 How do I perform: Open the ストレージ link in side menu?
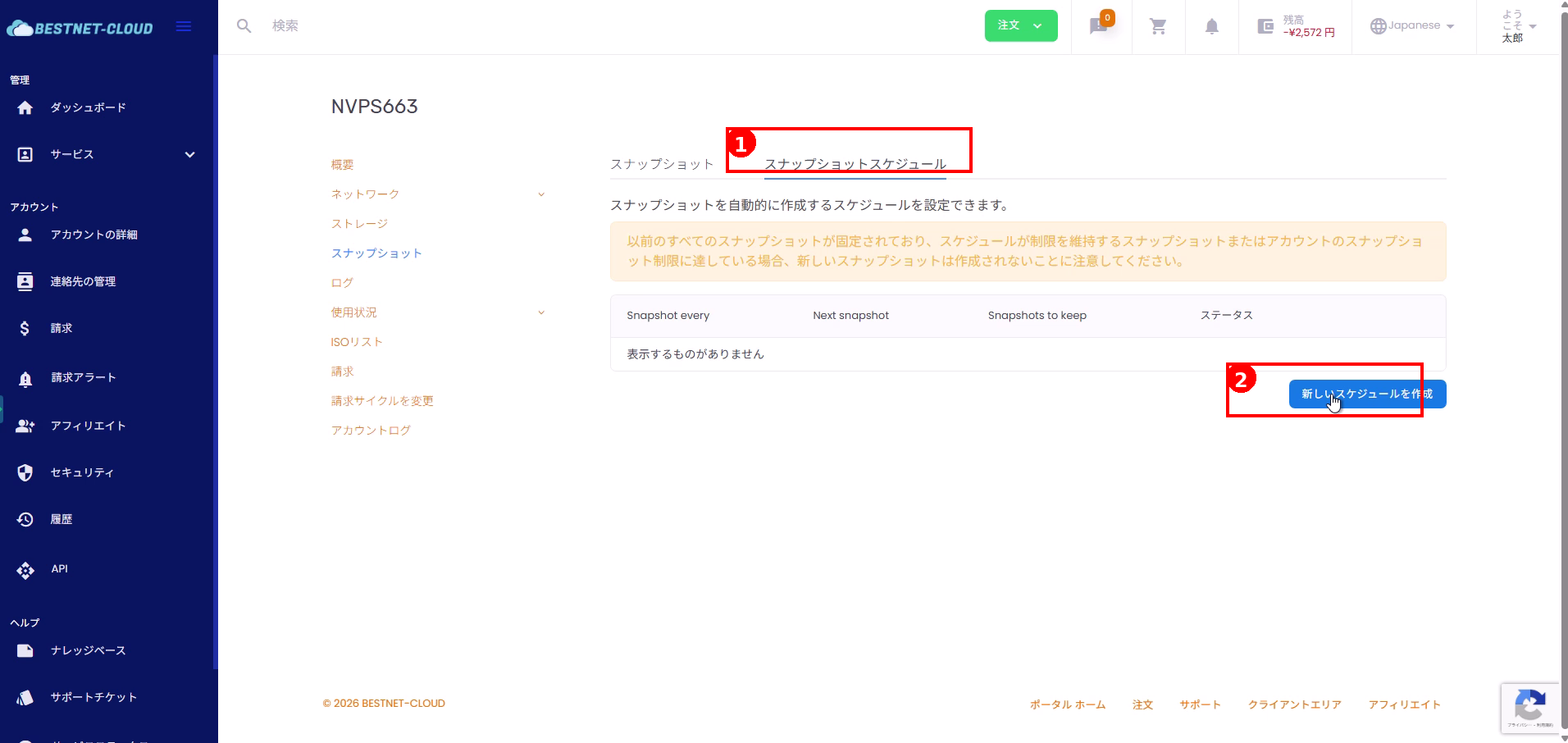[359, 224]
